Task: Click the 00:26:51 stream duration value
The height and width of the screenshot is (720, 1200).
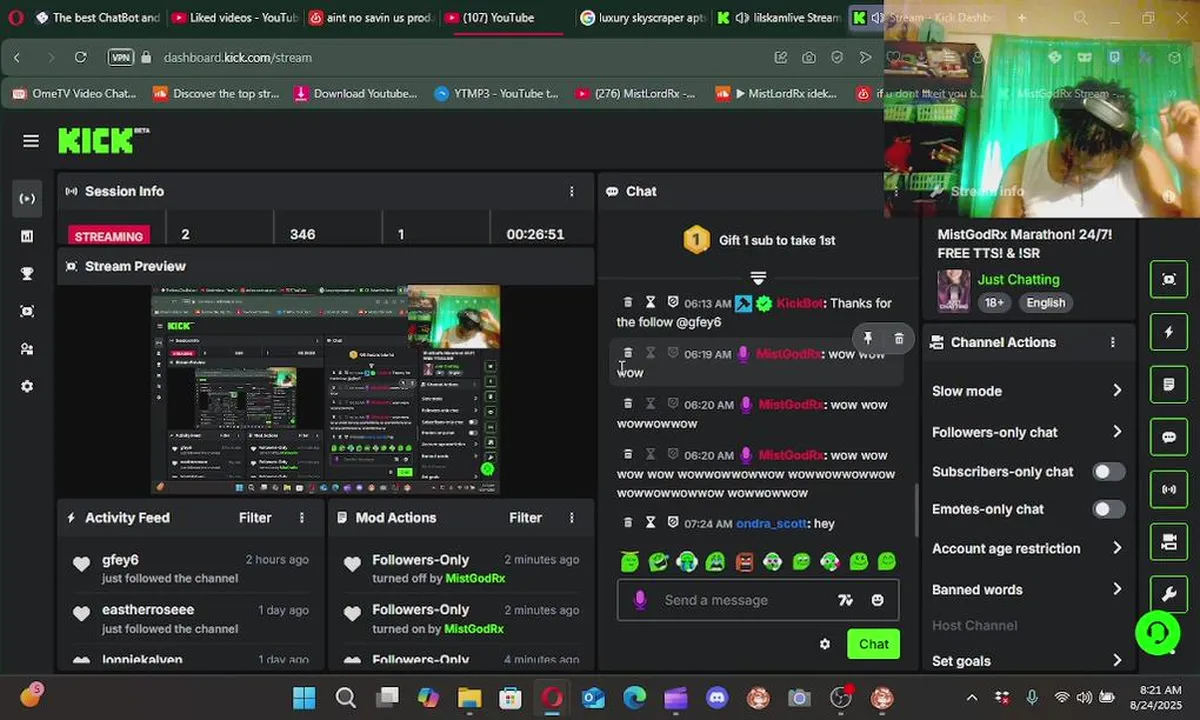Action: pos(535,234)
